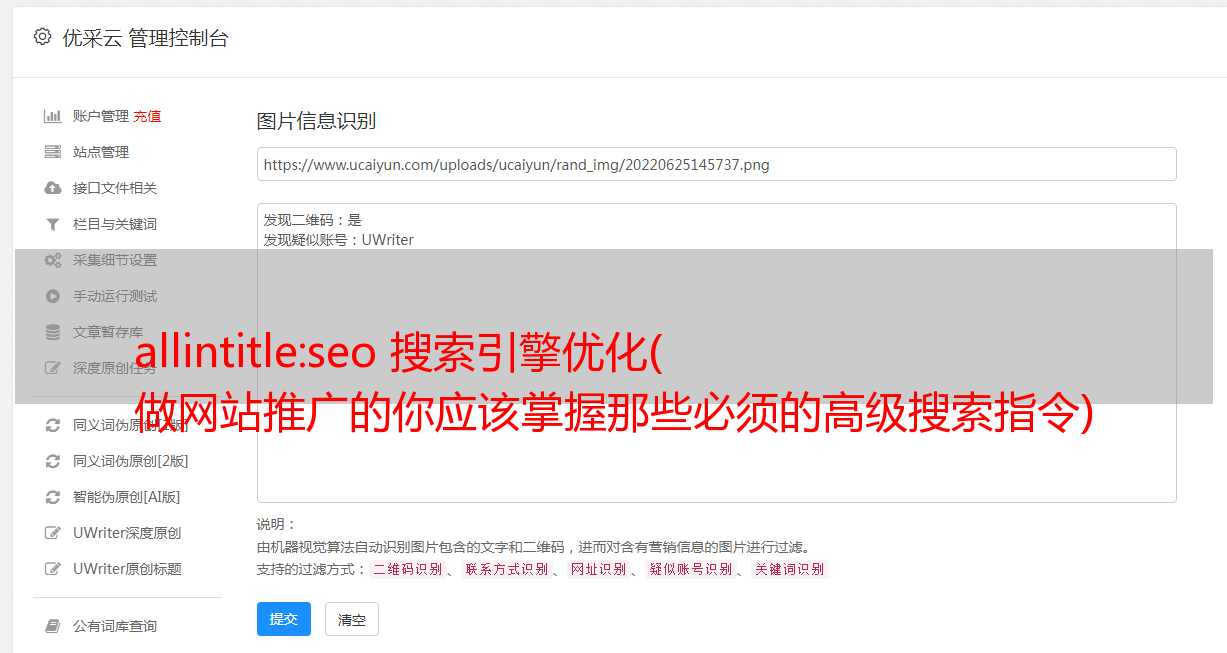Click the 关键词识别 tag
1227x653 pixels.
pos(790,569)
